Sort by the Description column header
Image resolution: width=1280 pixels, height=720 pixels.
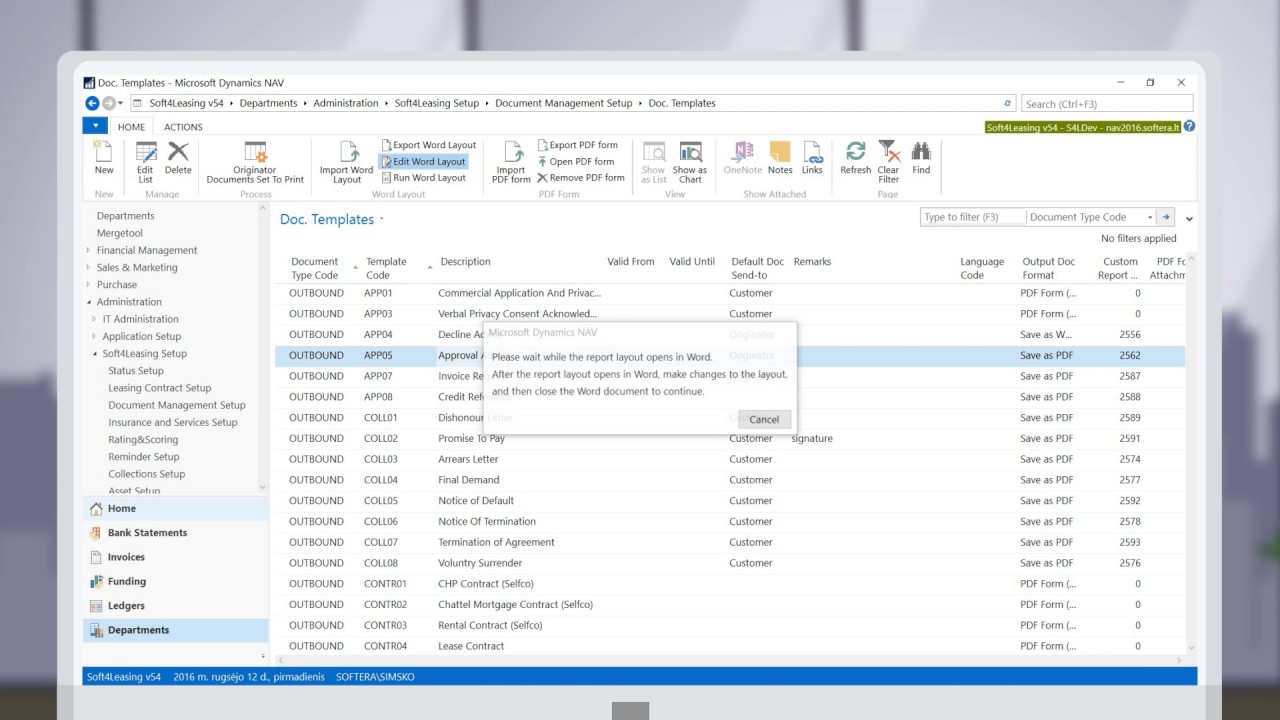pyautogui.click(x=465, y=262)
